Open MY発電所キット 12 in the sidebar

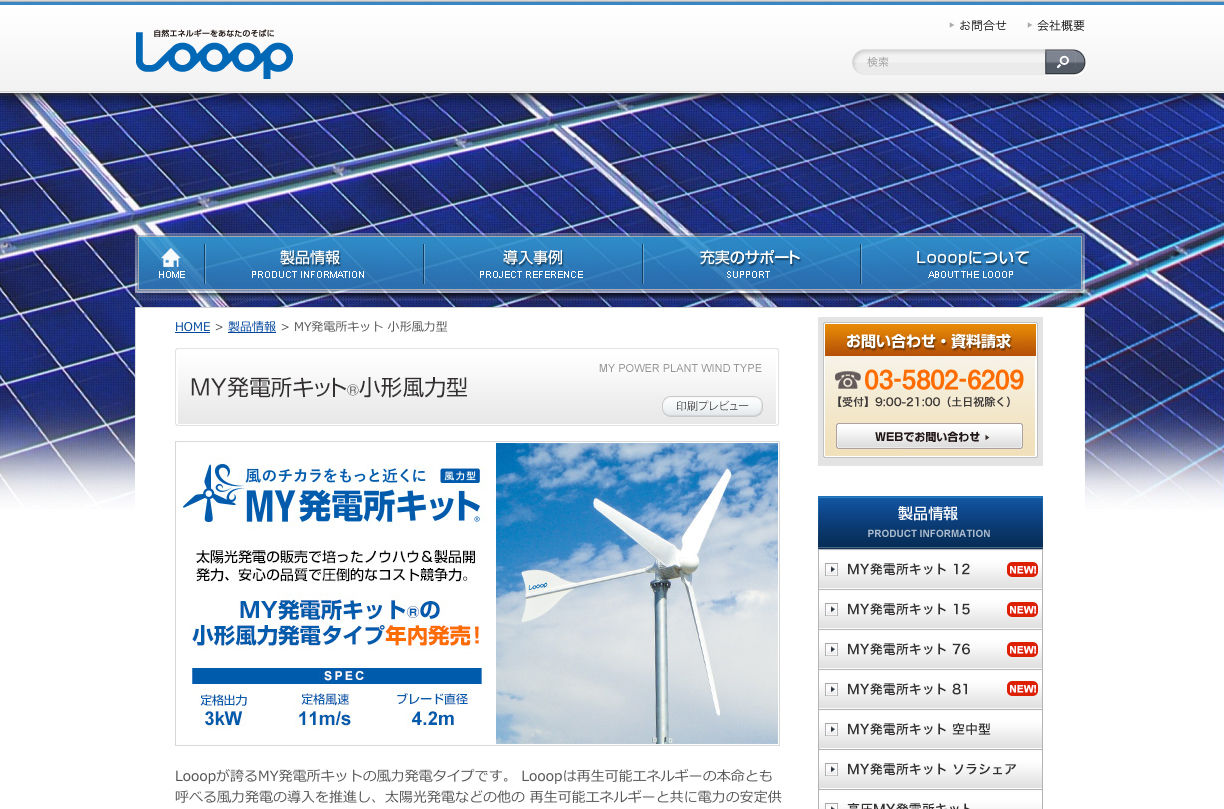[x=930, y=570]
